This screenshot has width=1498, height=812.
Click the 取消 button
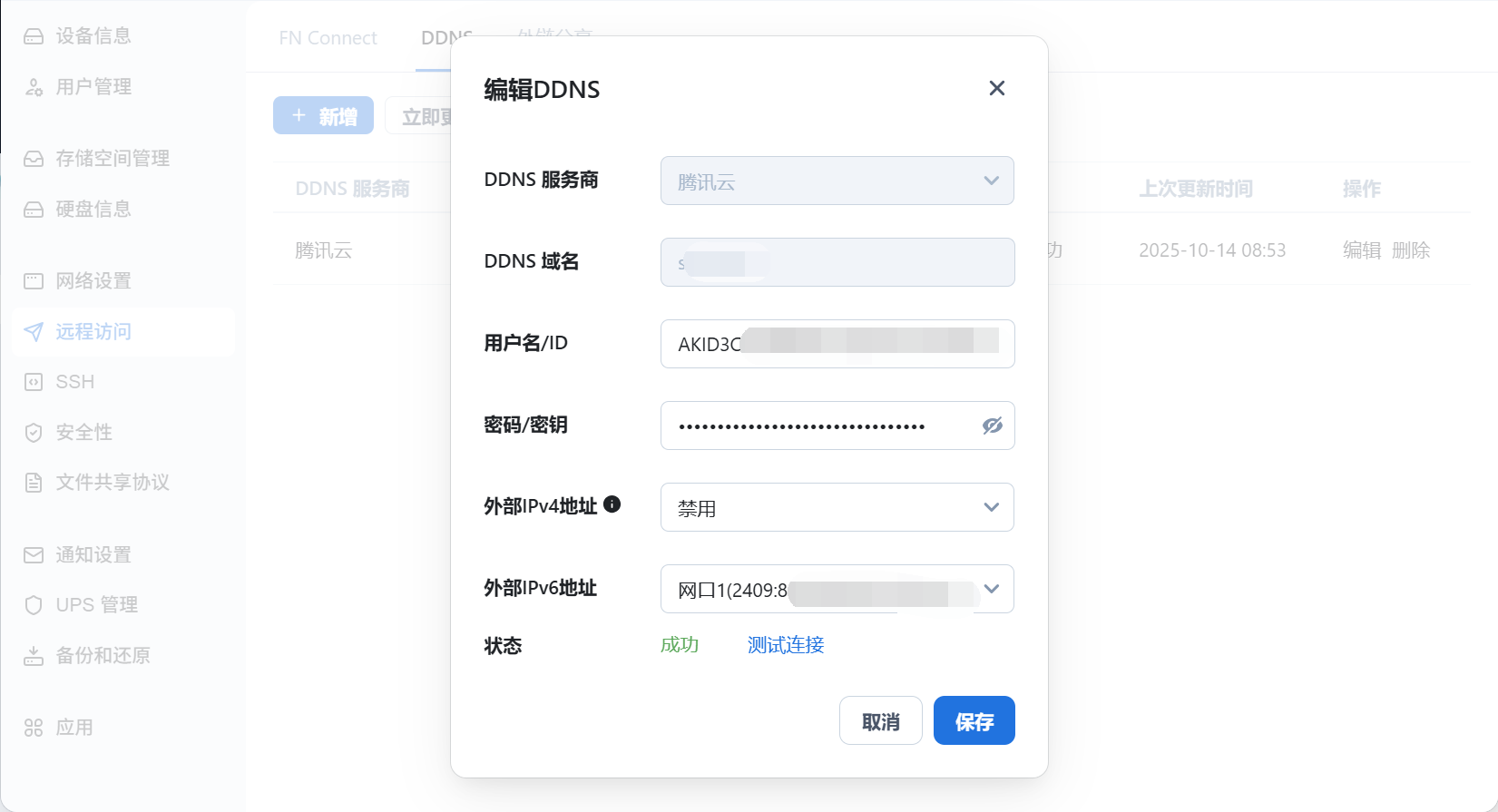[x=881, y=720]
